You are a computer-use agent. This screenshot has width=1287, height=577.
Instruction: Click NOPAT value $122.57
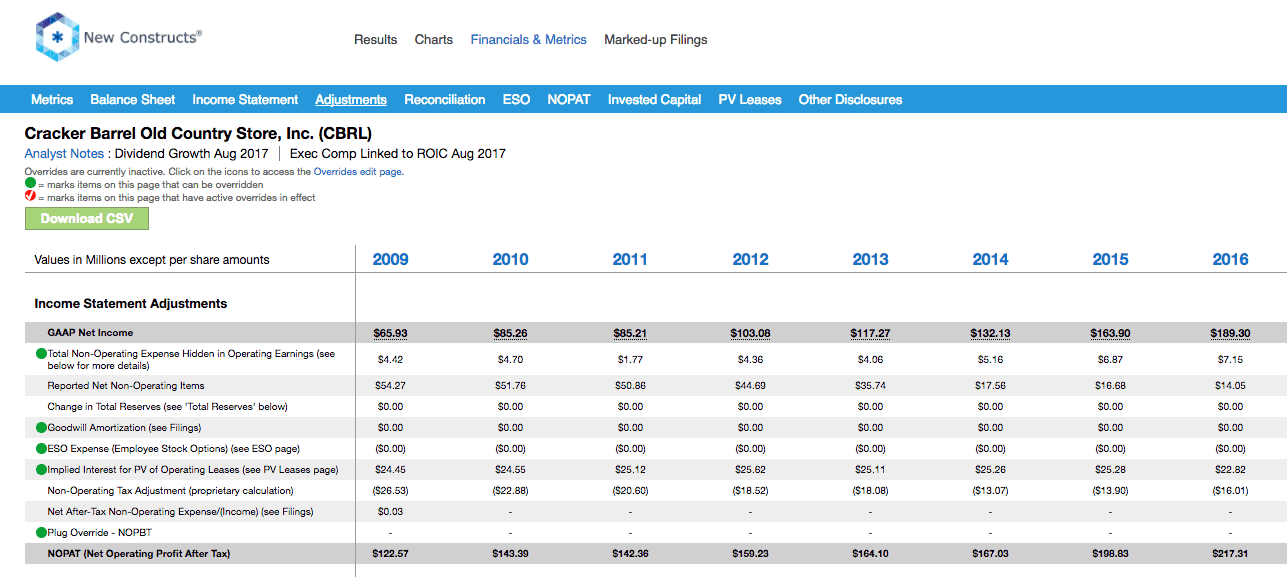pos(391,554)
